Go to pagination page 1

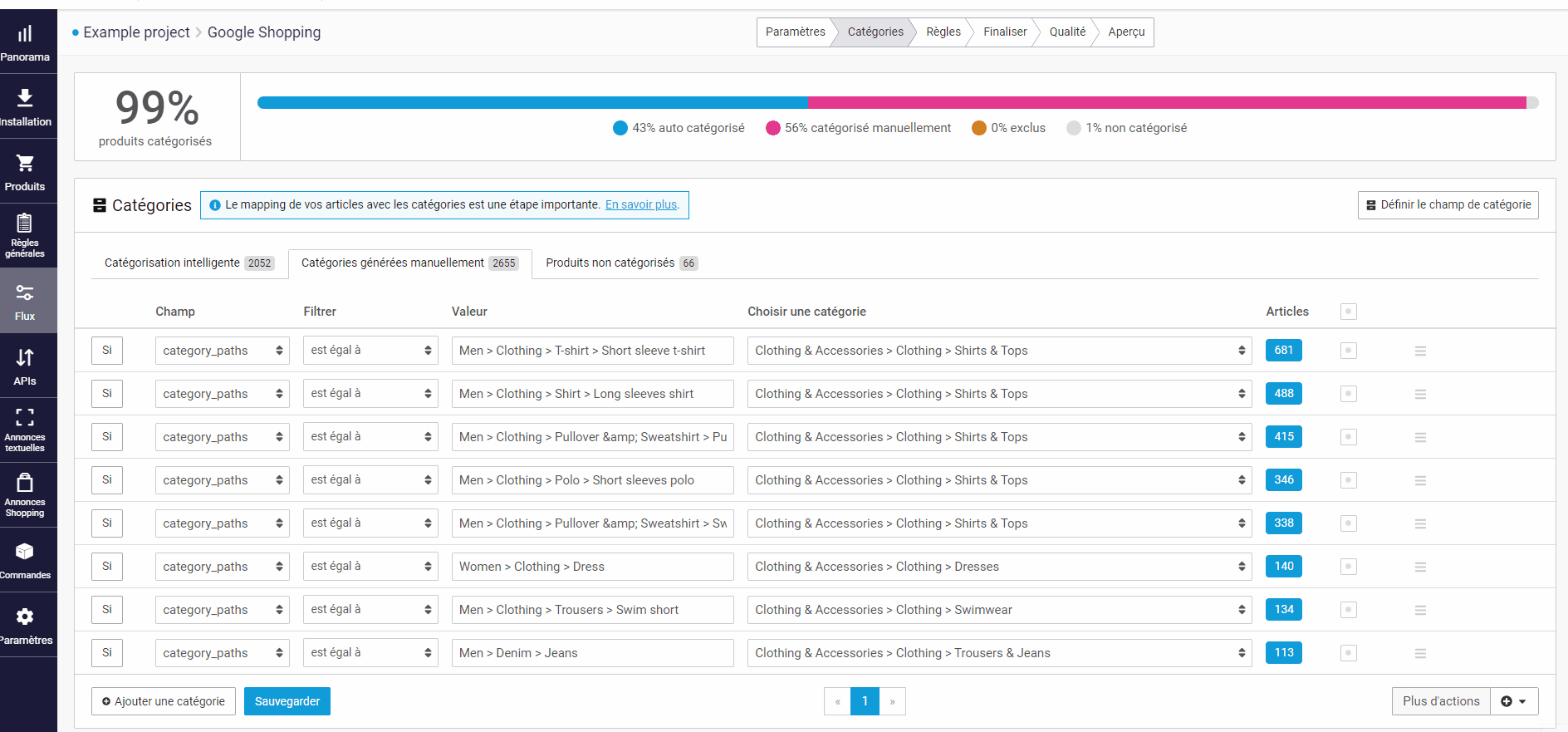click(x=865, y=701)
